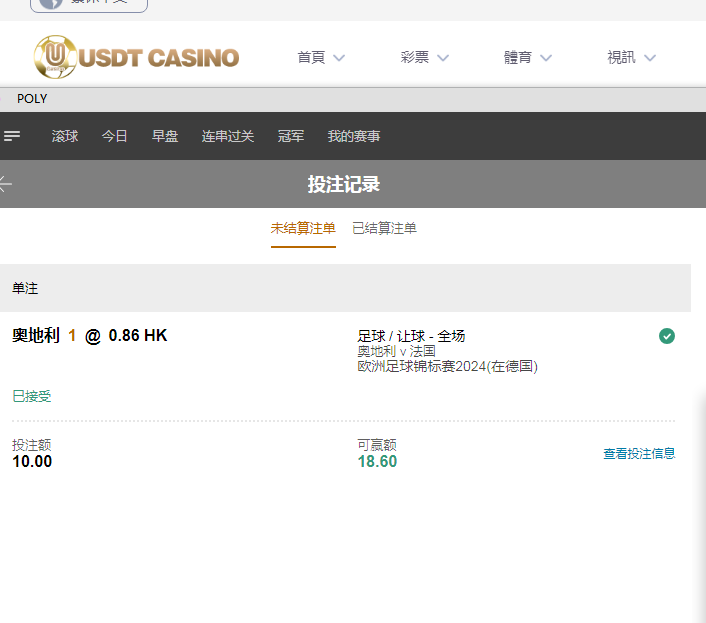Open 我的赛事 in navigation bar
This screenshot has width=706, height=623.
pyautogui.click(x=354, y=136)
